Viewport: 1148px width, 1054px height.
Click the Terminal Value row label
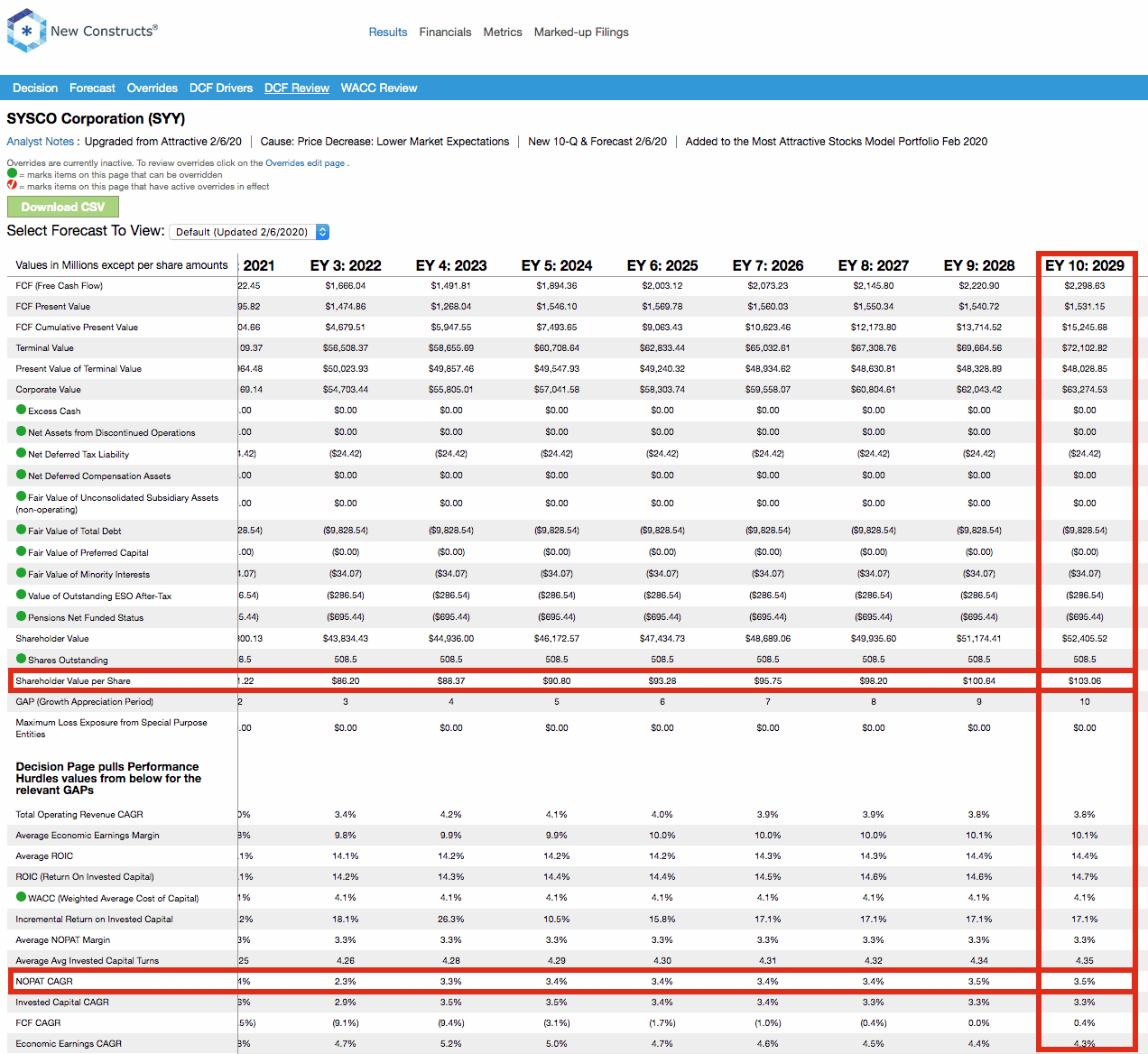(45, 348)
